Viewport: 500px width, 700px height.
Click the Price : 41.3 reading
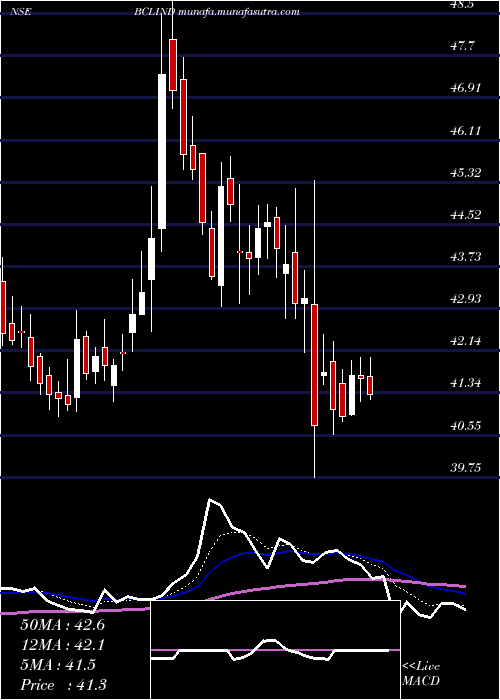click(63, 685)
